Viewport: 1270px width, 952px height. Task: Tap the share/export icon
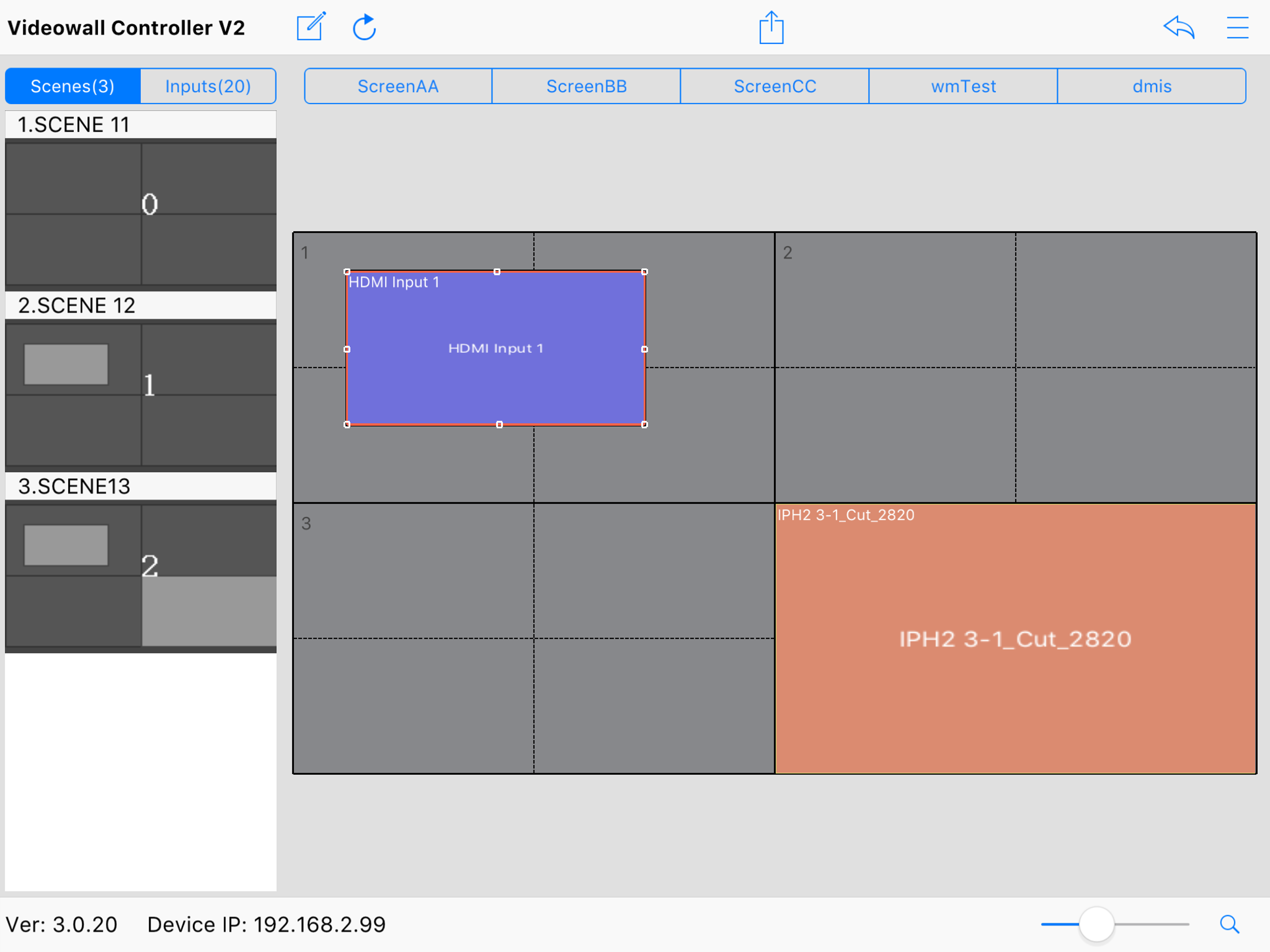(x=771, y=27)
